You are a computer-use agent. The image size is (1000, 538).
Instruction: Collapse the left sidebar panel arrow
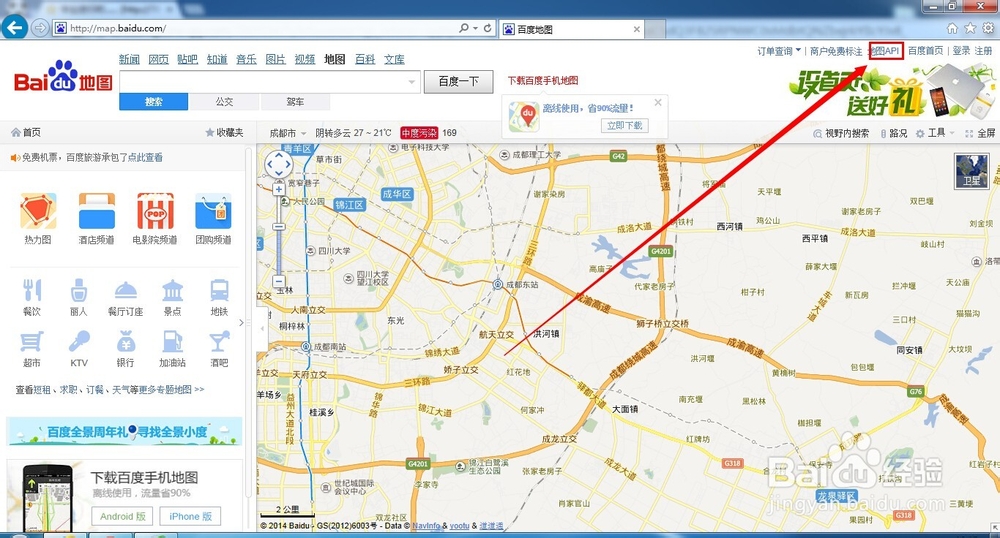pos(262,328)
